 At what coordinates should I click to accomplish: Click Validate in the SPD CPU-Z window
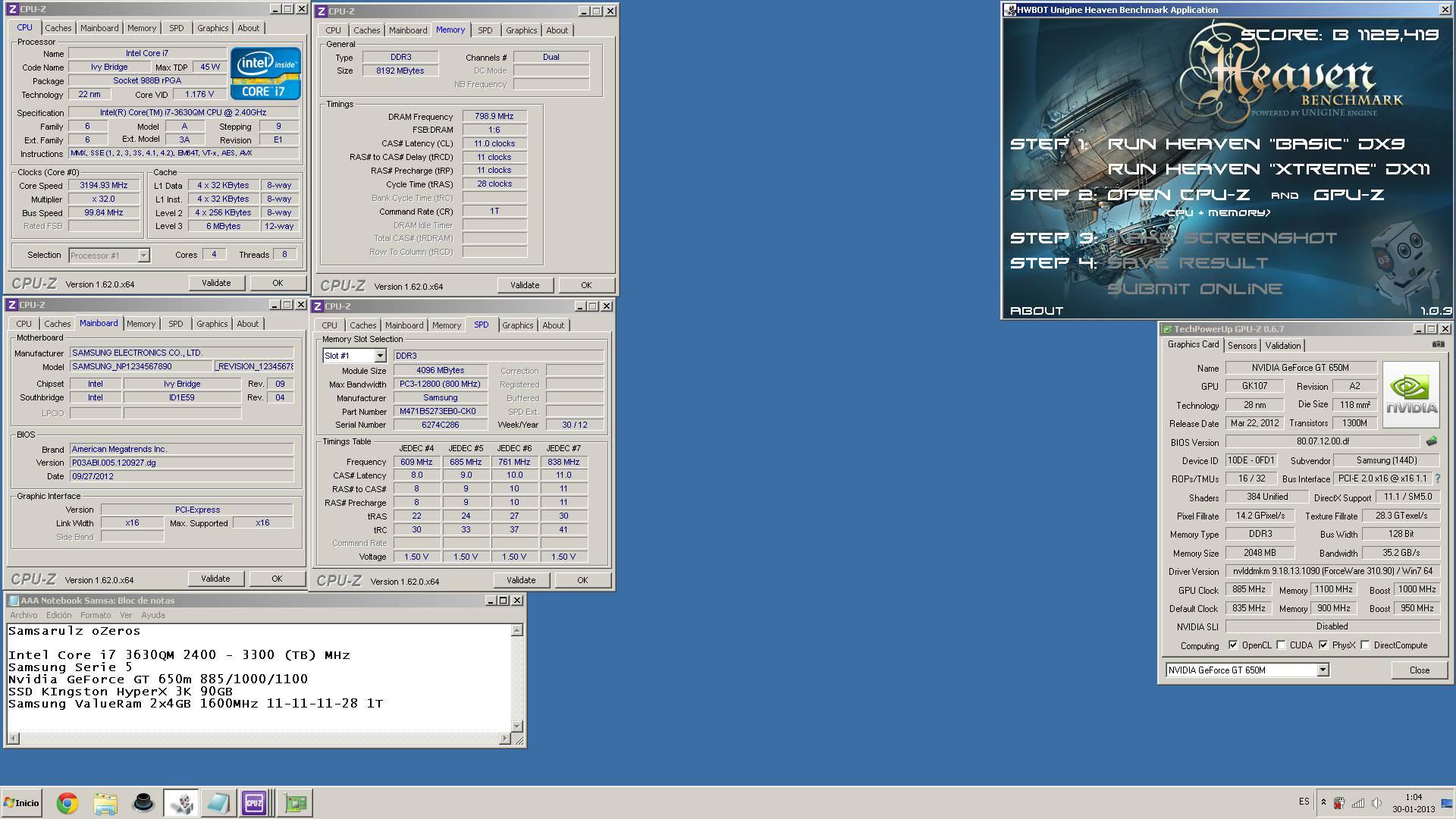click(521, 580)
